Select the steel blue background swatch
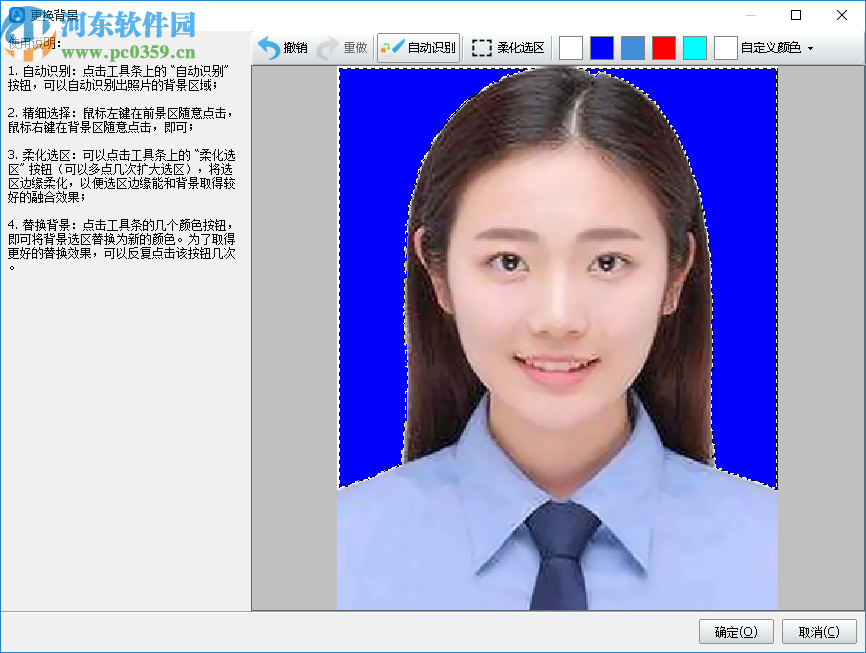This screenshot has height=653, width=866. tap(632, 47)
